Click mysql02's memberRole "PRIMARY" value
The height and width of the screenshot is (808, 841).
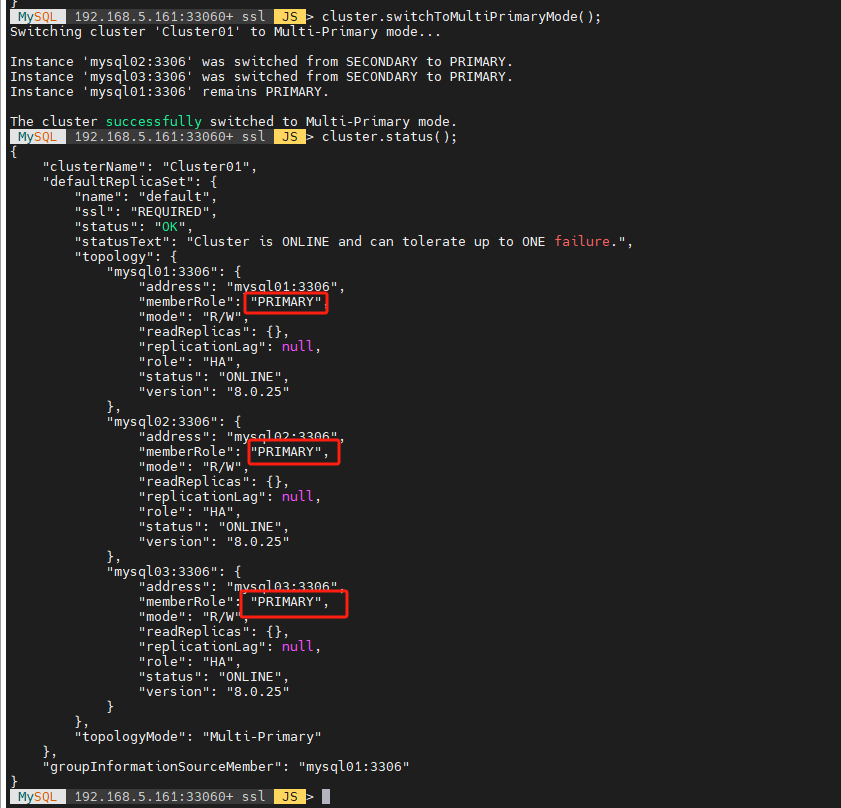286,452
